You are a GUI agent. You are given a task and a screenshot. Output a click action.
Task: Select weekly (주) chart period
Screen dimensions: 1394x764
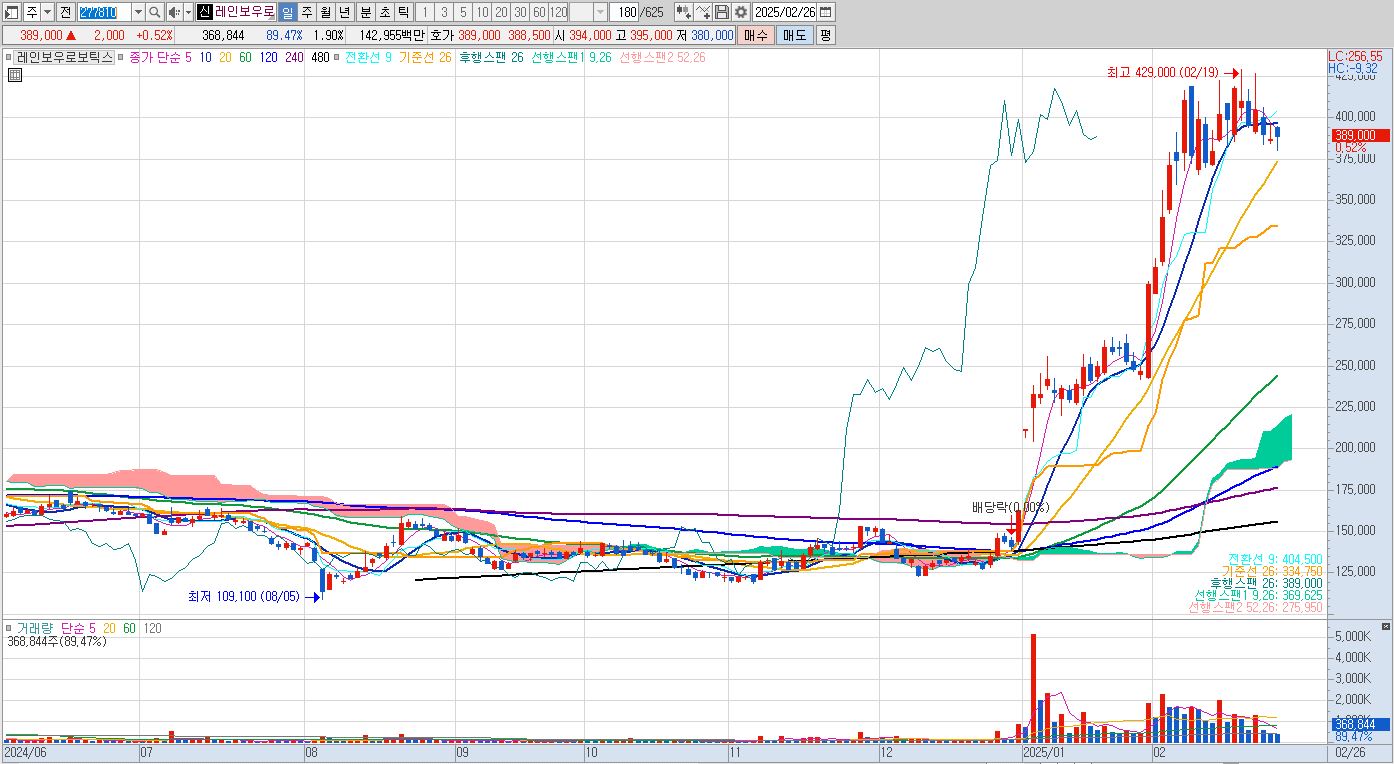pyautogui.click(x=306, y=12)
